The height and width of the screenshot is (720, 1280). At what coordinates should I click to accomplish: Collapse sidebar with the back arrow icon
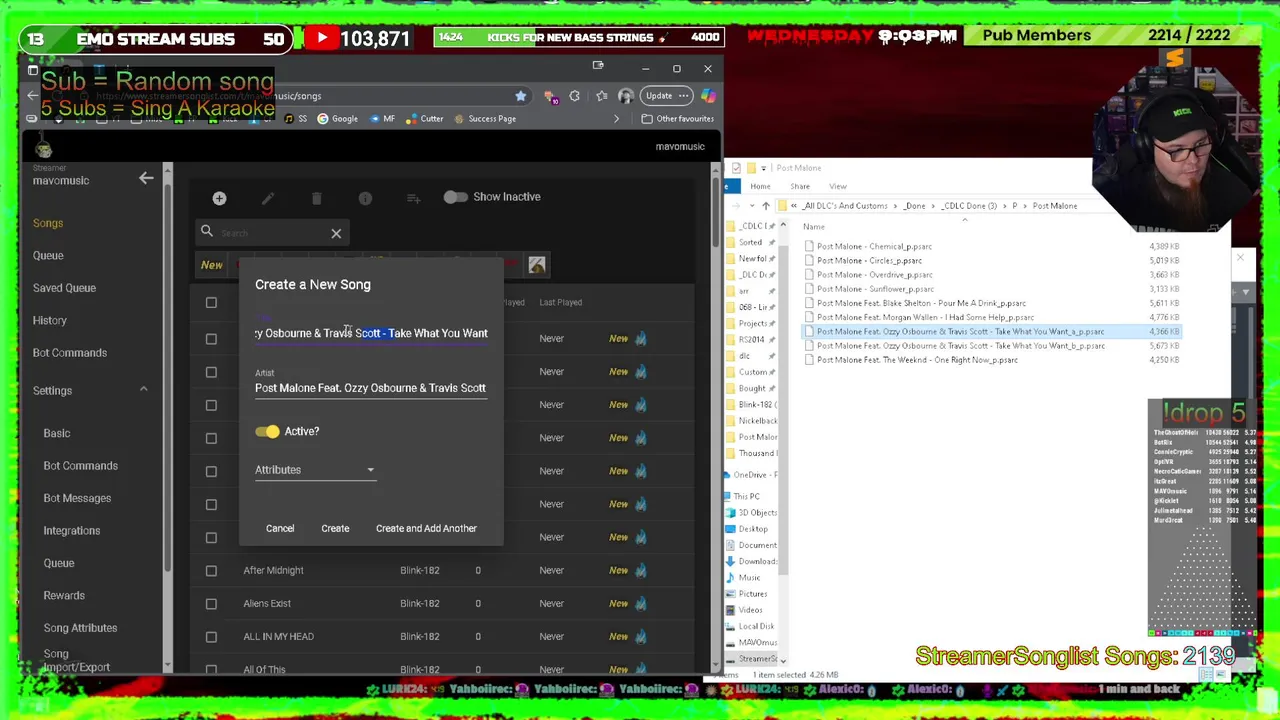[x=146, y=178]
